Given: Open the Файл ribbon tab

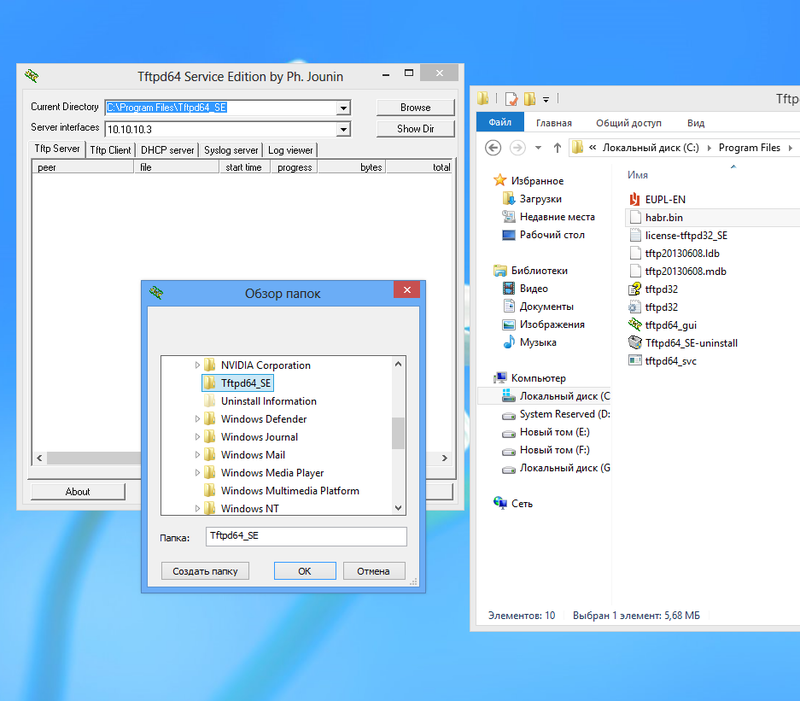Looking at the screenshot, I should pos(500,122).
